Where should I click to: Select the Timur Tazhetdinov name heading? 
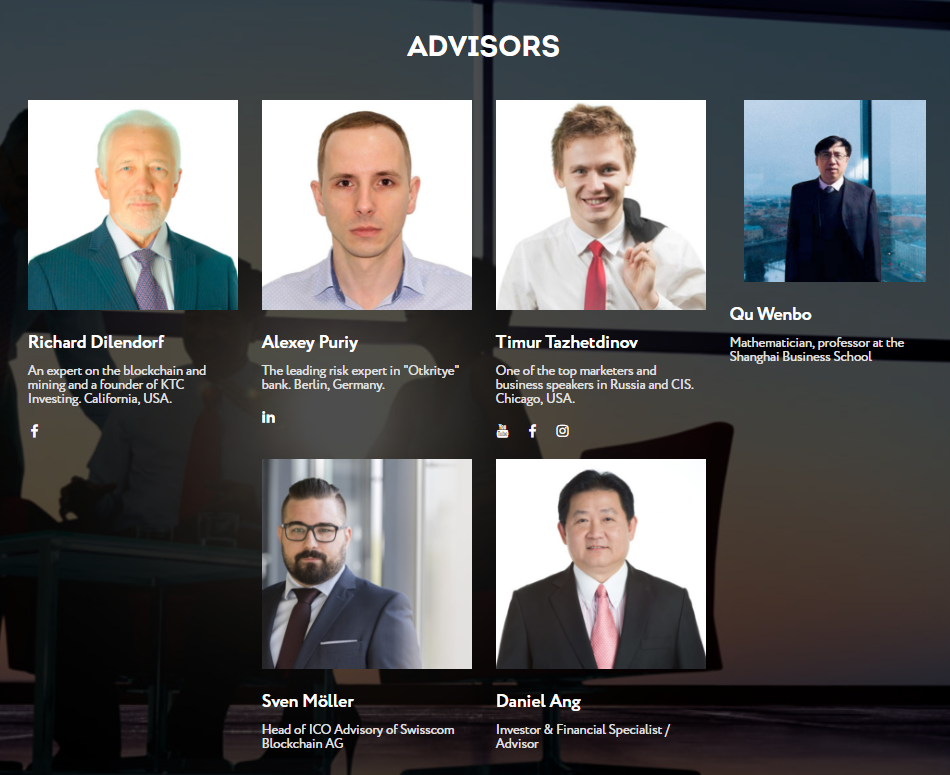567,342
